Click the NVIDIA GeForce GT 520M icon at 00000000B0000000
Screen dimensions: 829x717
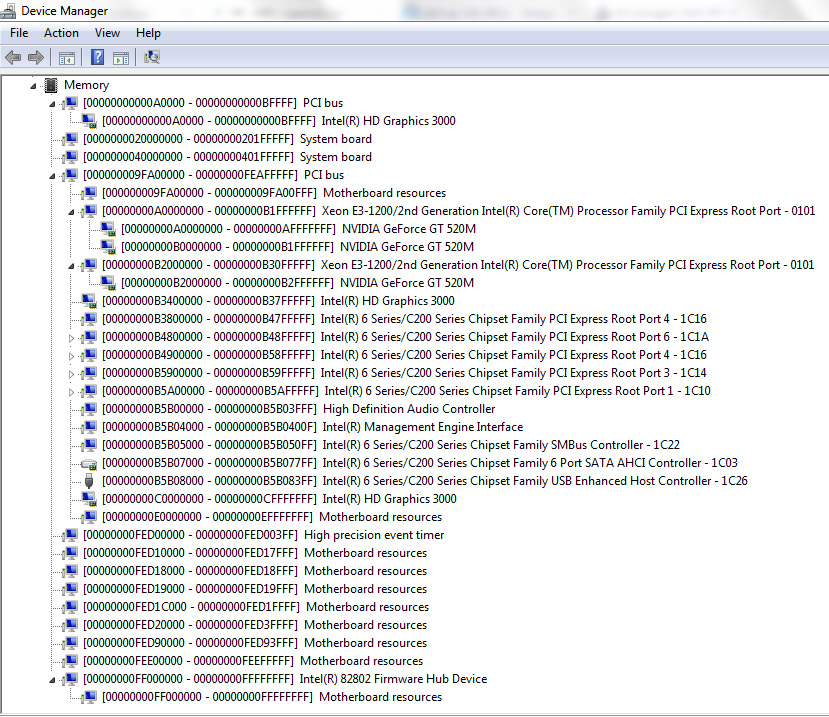tap(108, 247)
